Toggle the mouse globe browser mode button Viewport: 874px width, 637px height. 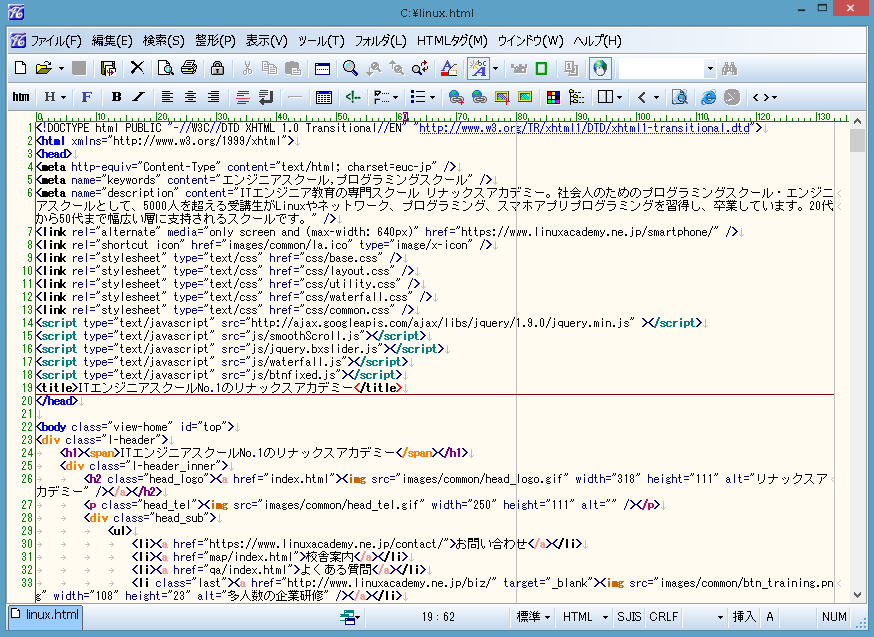point(600,68)
